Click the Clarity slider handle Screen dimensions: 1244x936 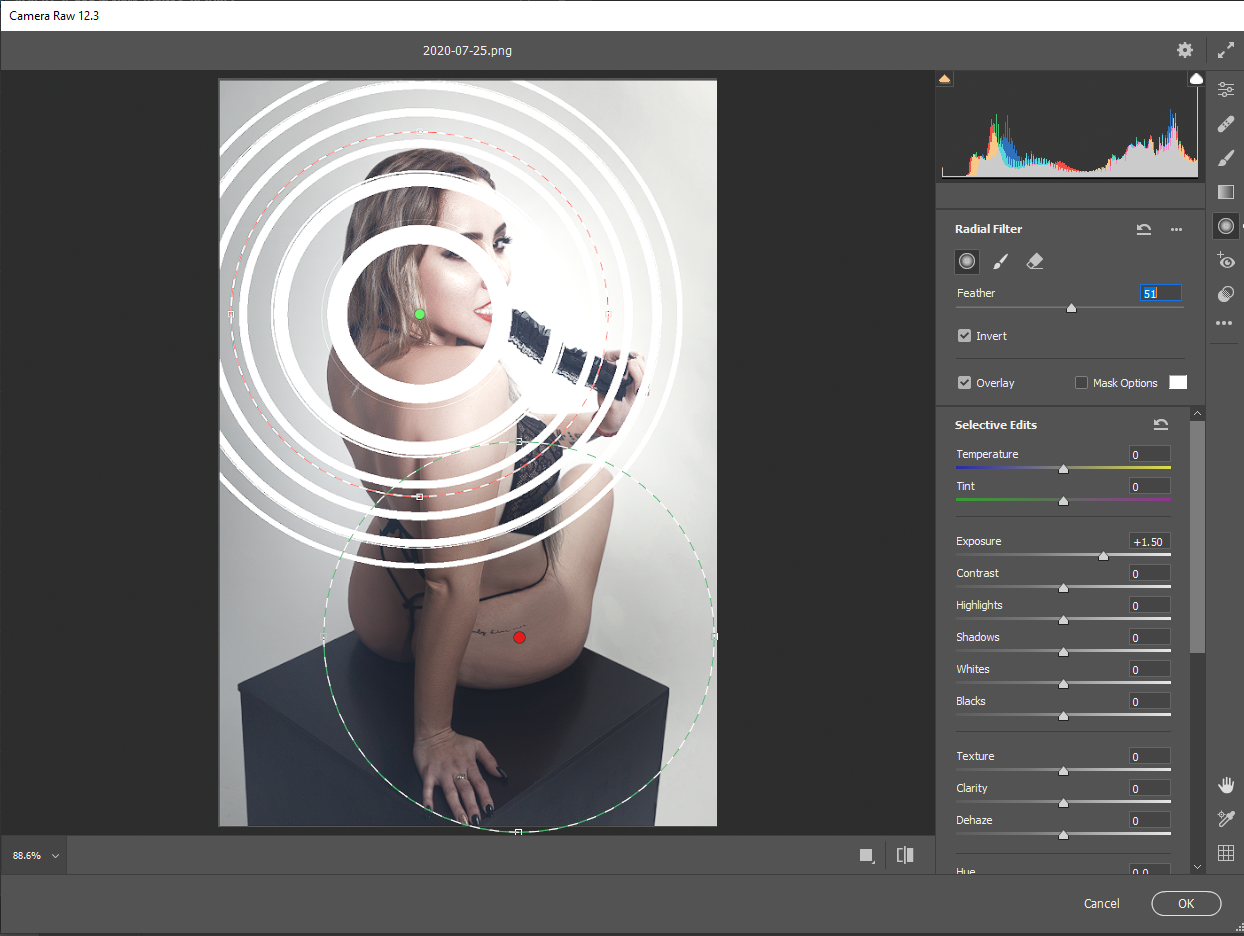(x=1063, y=802)
